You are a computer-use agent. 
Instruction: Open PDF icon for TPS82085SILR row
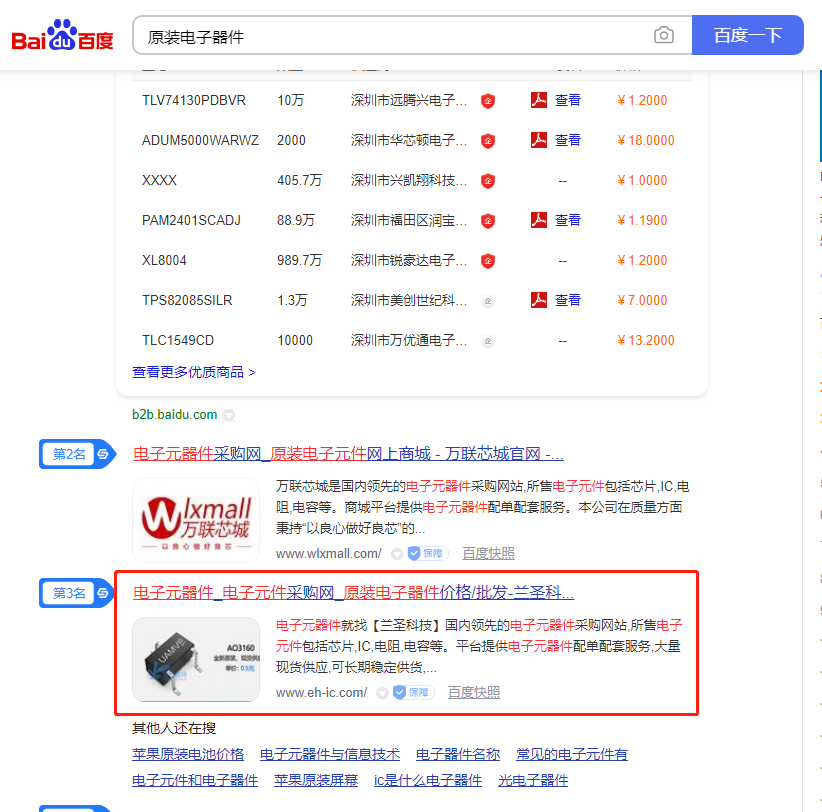(x=538, y=300)
